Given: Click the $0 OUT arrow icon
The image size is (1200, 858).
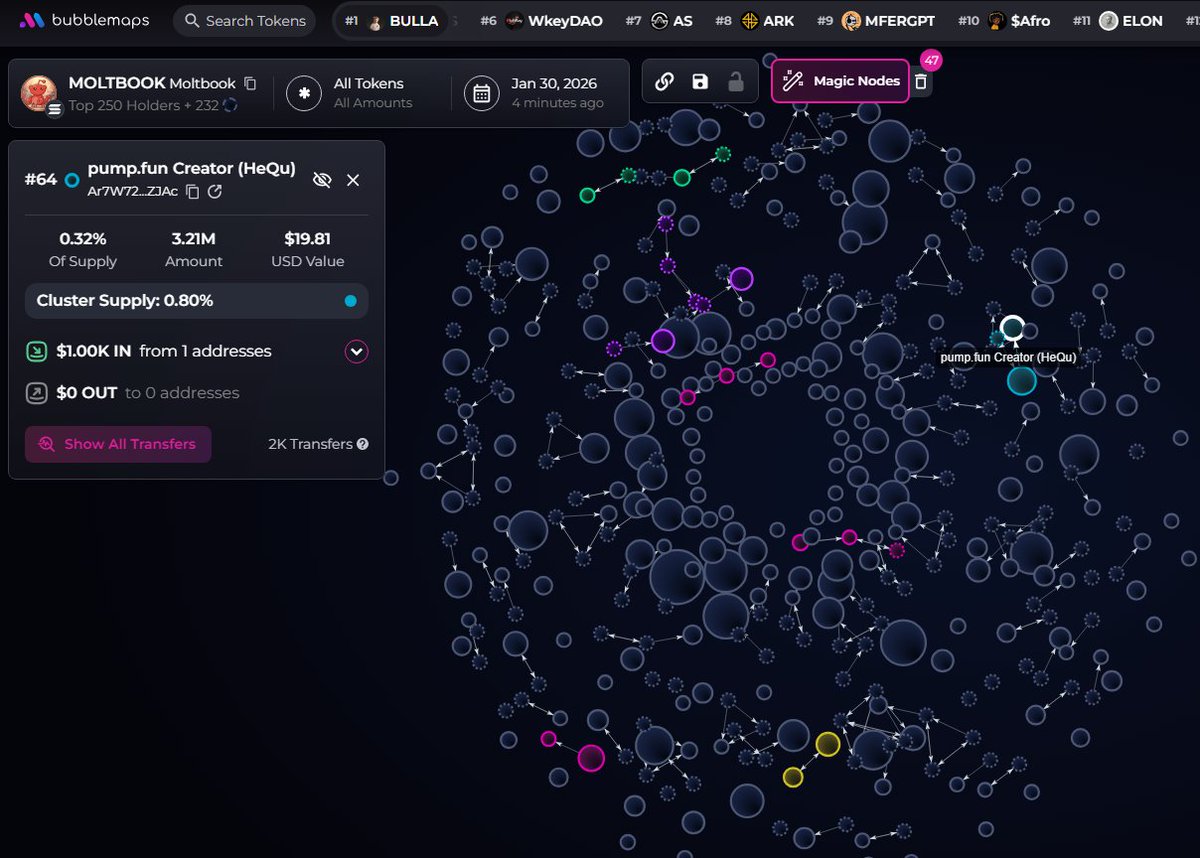Looking at the screenshot, I should point(36,393).
